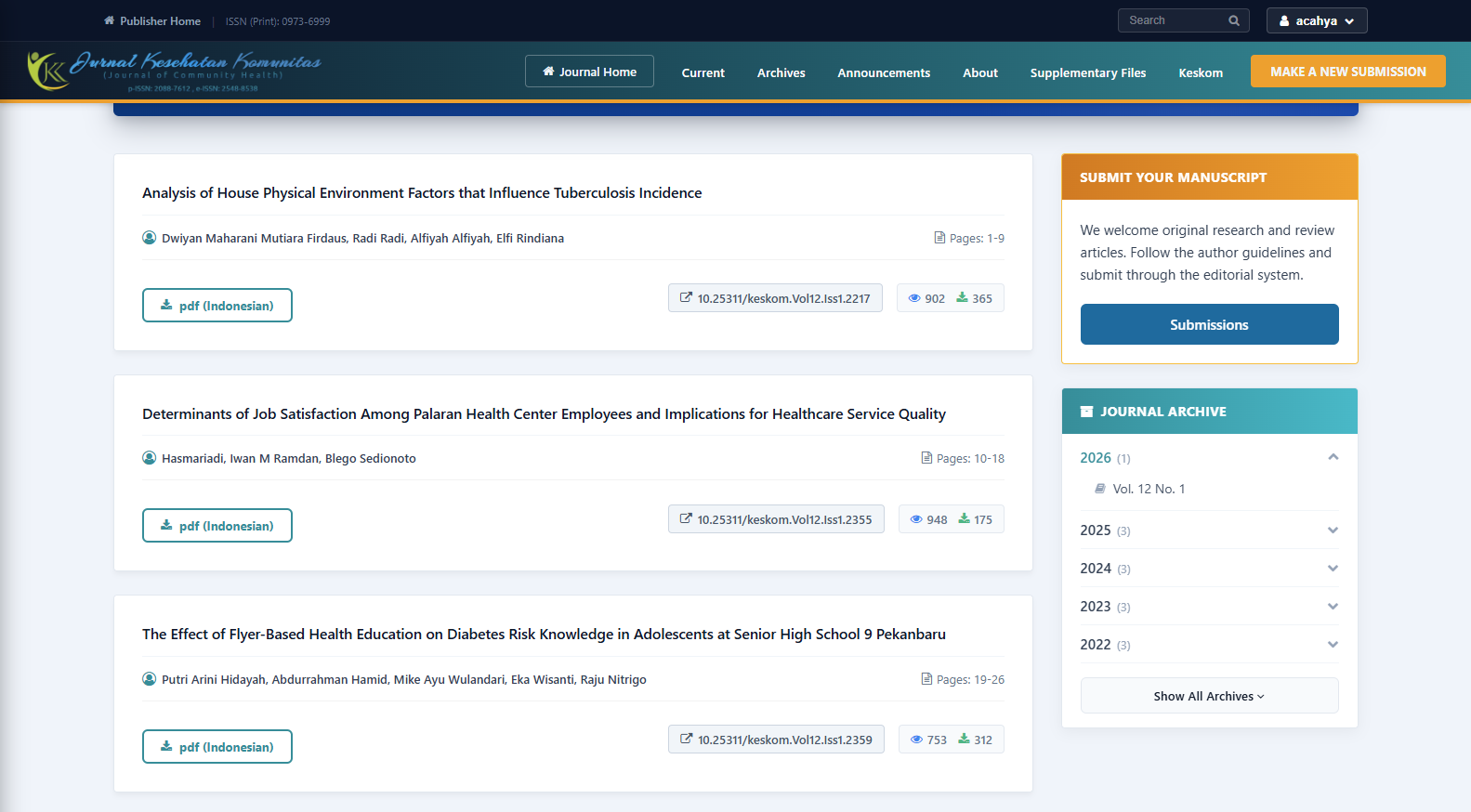Click the author name Radi Radi
The height and width of the screenshot is (812, 1471).
point(378,238)
